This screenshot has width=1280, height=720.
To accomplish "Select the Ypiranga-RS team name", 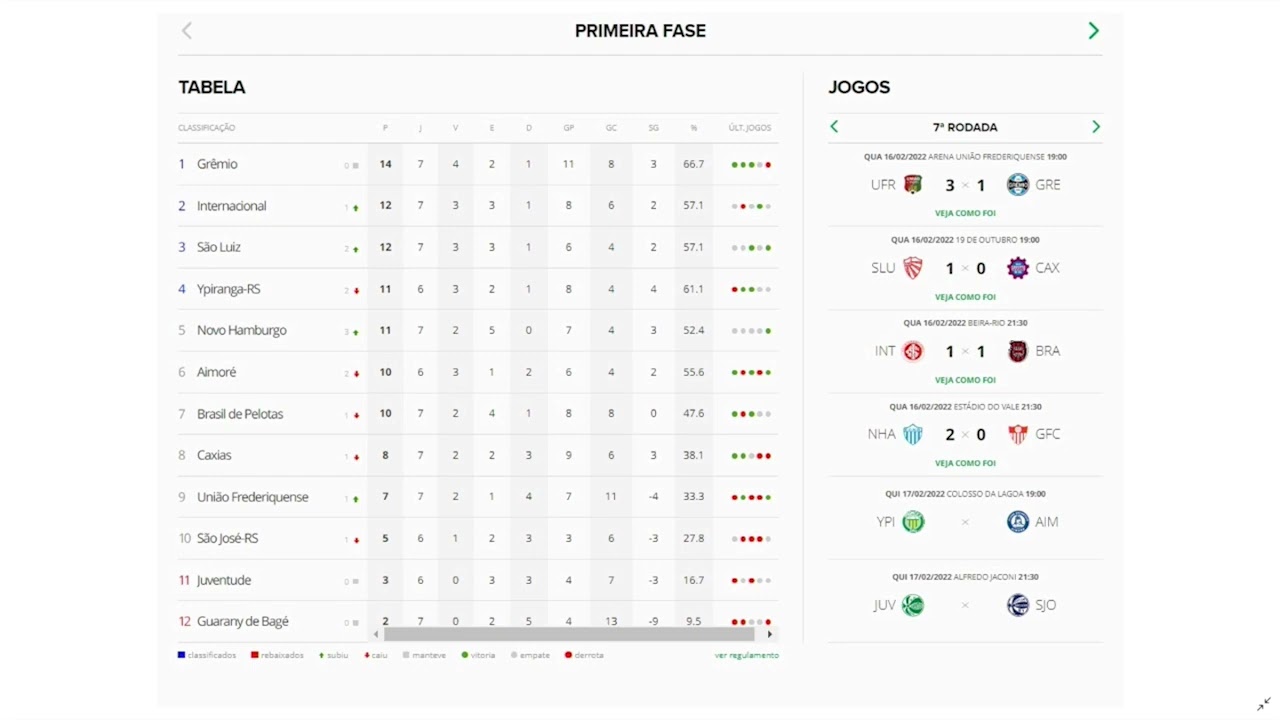I will 229,289.
